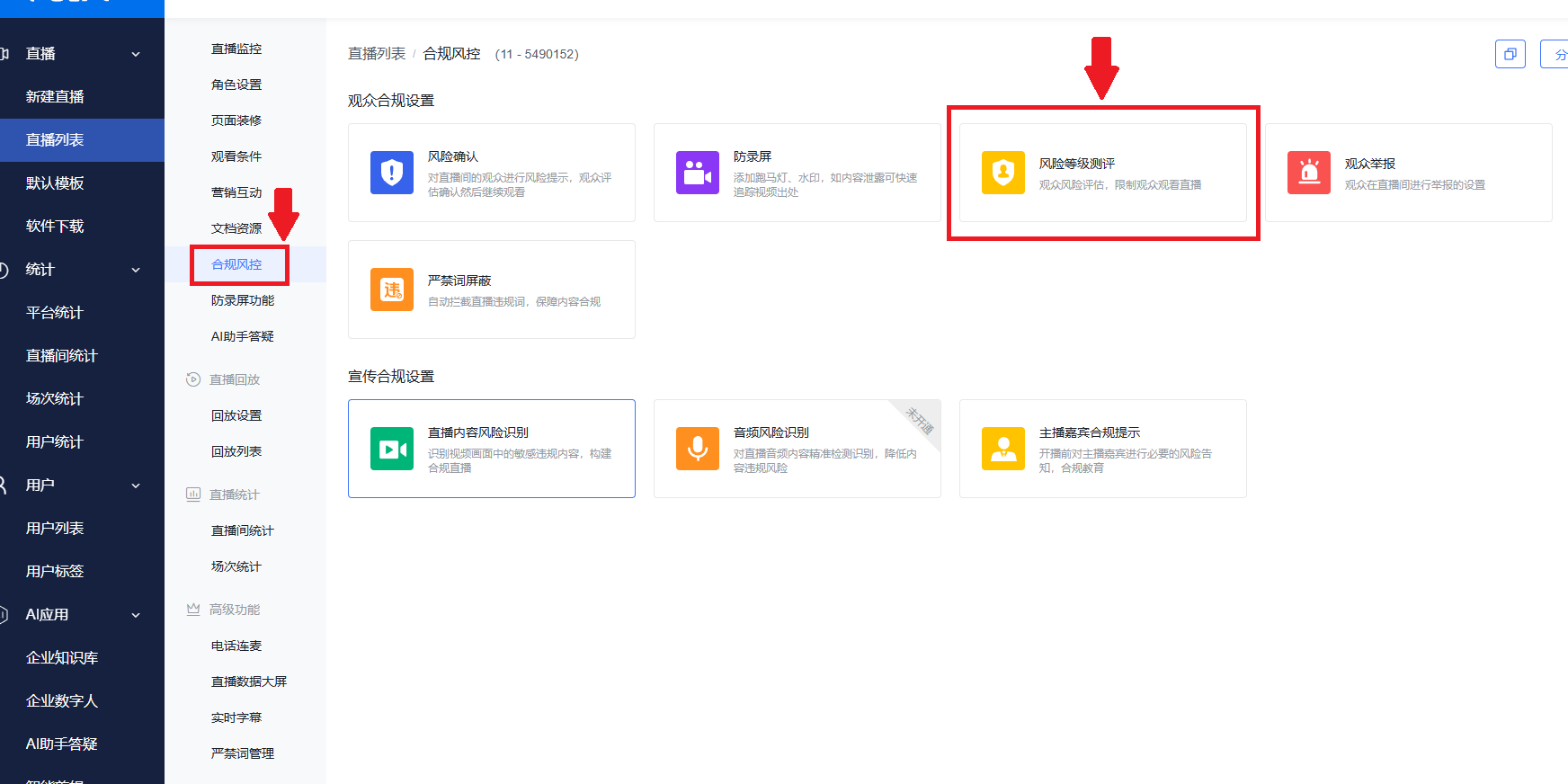1568x784 pixels.
Task: Open the 风险确认 card title
Action: (x=453, y=156)
